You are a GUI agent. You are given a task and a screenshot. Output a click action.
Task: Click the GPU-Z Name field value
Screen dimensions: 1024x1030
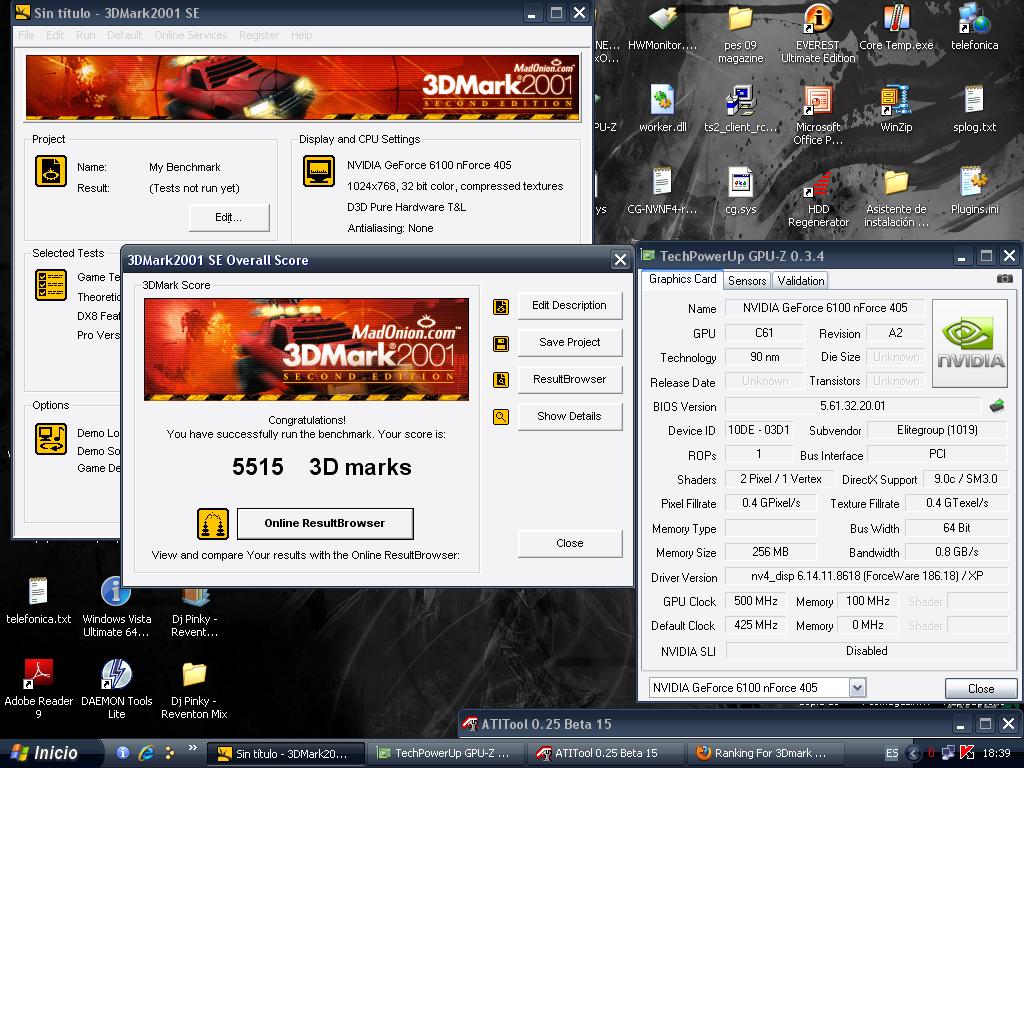pos(825,307)
